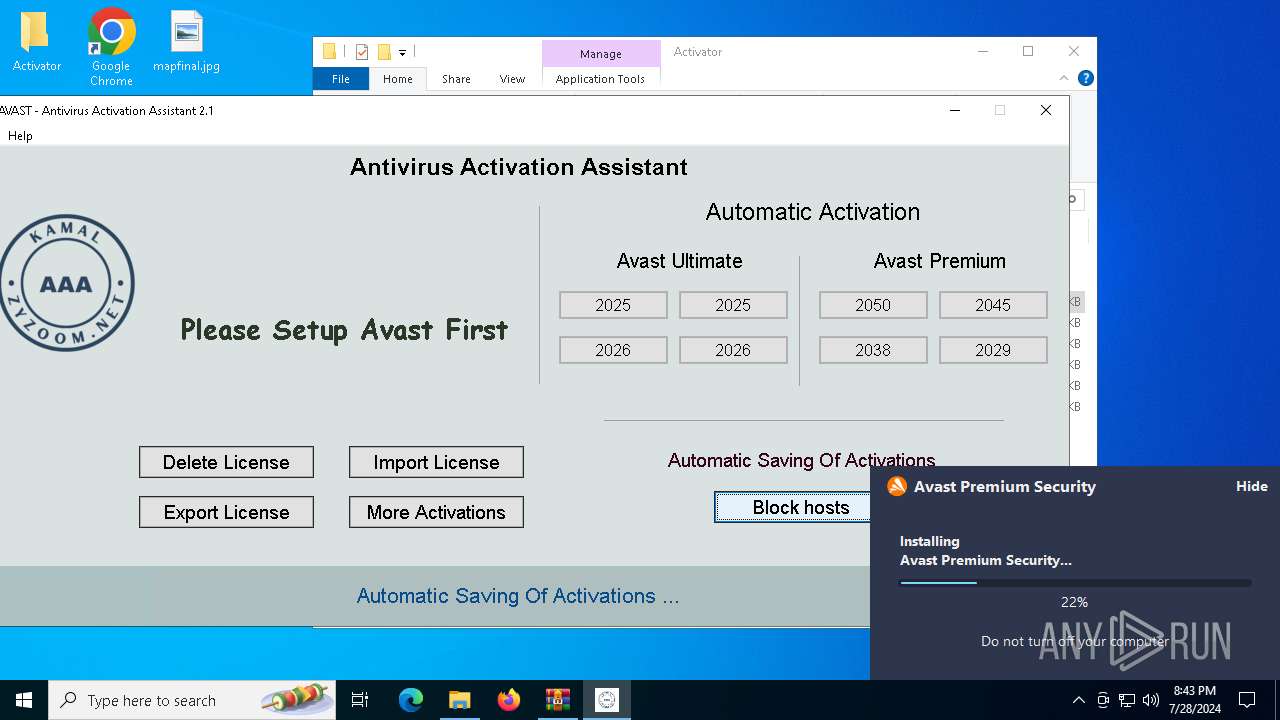Screen dimensions: 1280x720
Task: Open the Action Center notifications icon
Action: (1247, 700)
